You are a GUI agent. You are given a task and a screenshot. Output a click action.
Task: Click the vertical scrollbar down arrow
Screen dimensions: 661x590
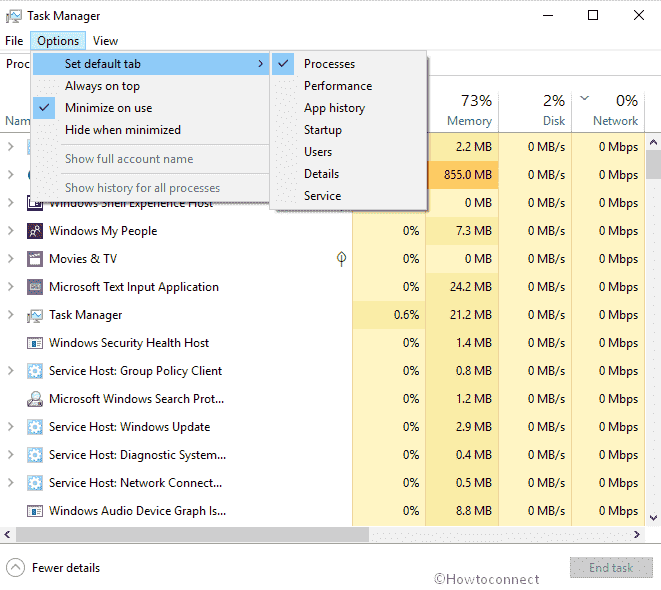(653, 518)
